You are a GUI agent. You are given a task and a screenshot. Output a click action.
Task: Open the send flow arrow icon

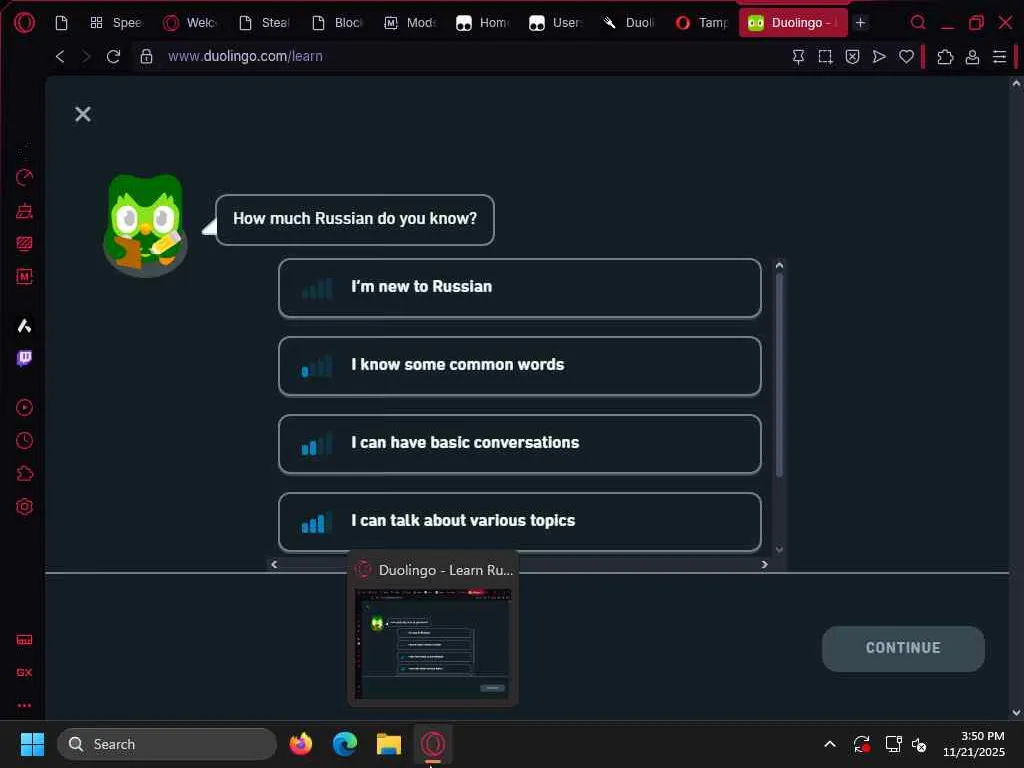(879, 57)
